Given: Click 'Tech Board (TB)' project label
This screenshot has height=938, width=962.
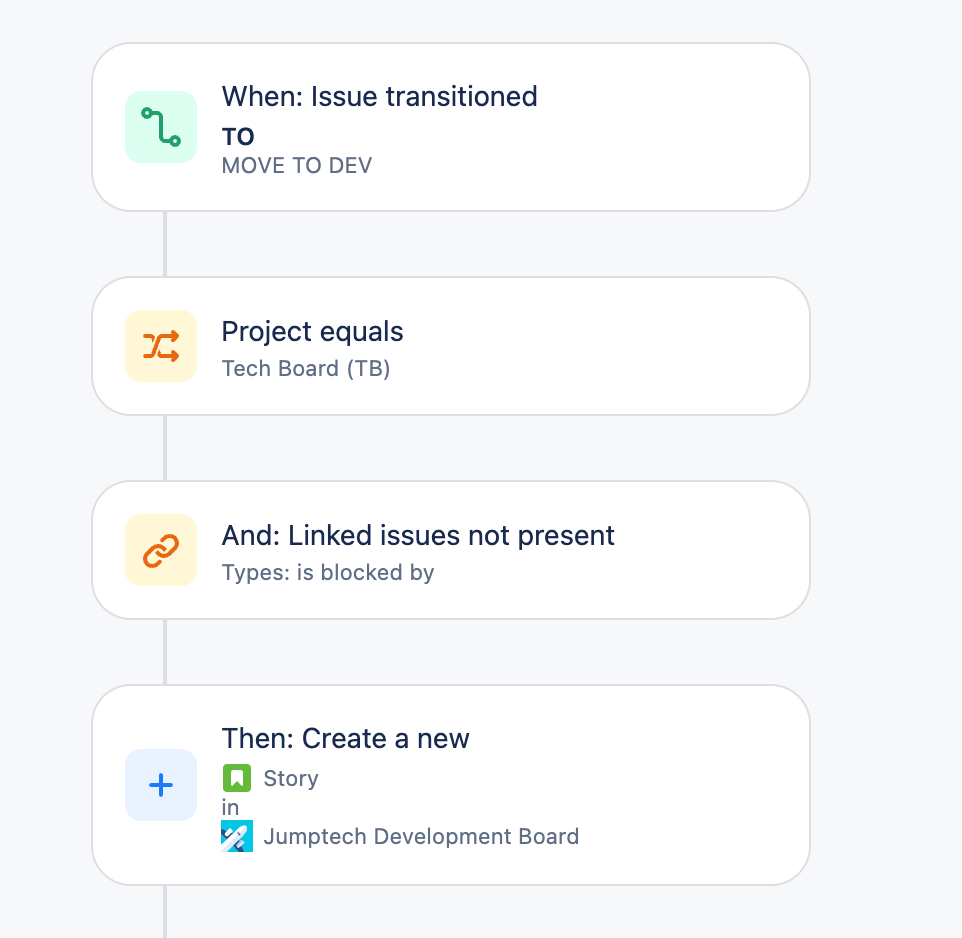Looking at the screenshot, I should (x=306, y=368).
